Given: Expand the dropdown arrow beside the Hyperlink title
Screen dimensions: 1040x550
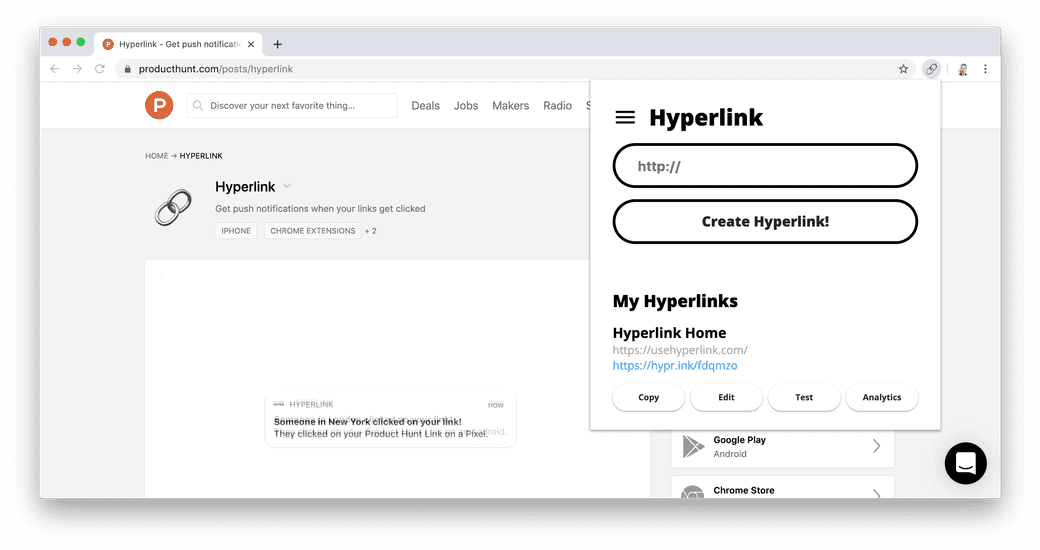Looking at the screenshot, I should (287, 186).
